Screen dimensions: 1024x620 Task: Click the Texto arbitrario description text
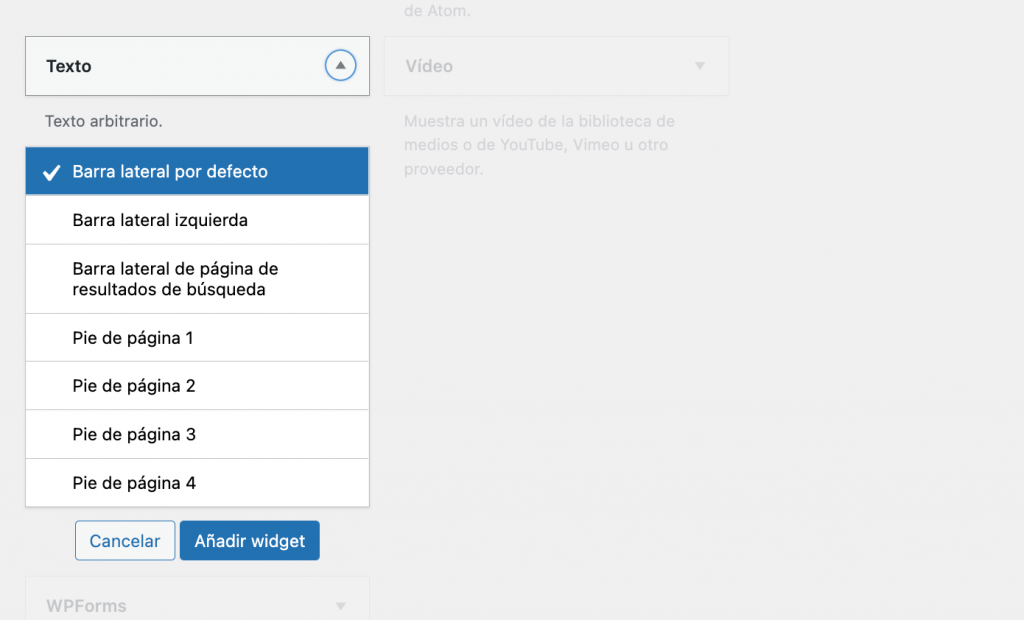click(x=103, y=121)
